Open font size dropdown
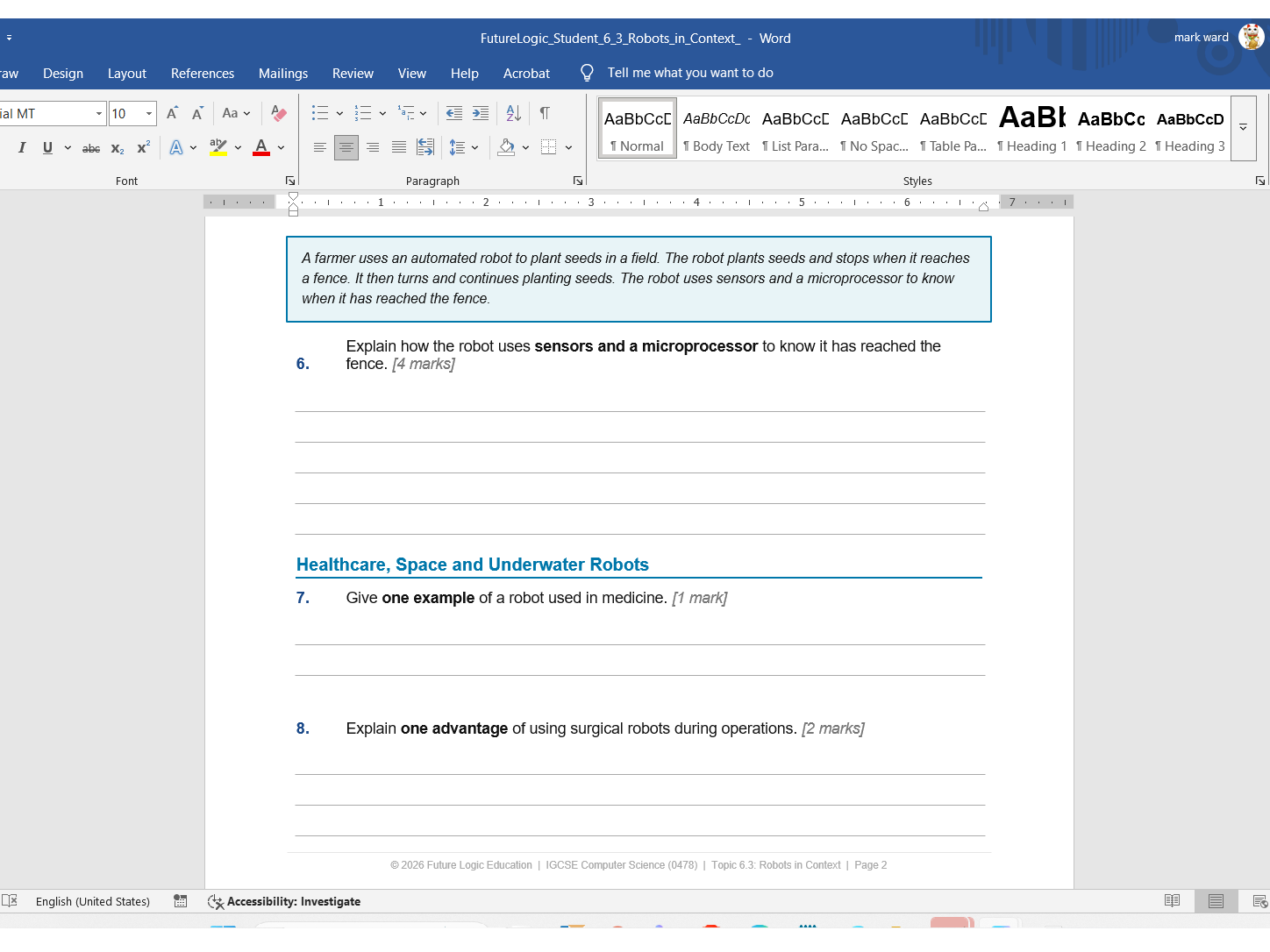Screen dimensions: 1270x952 point(149,114)
